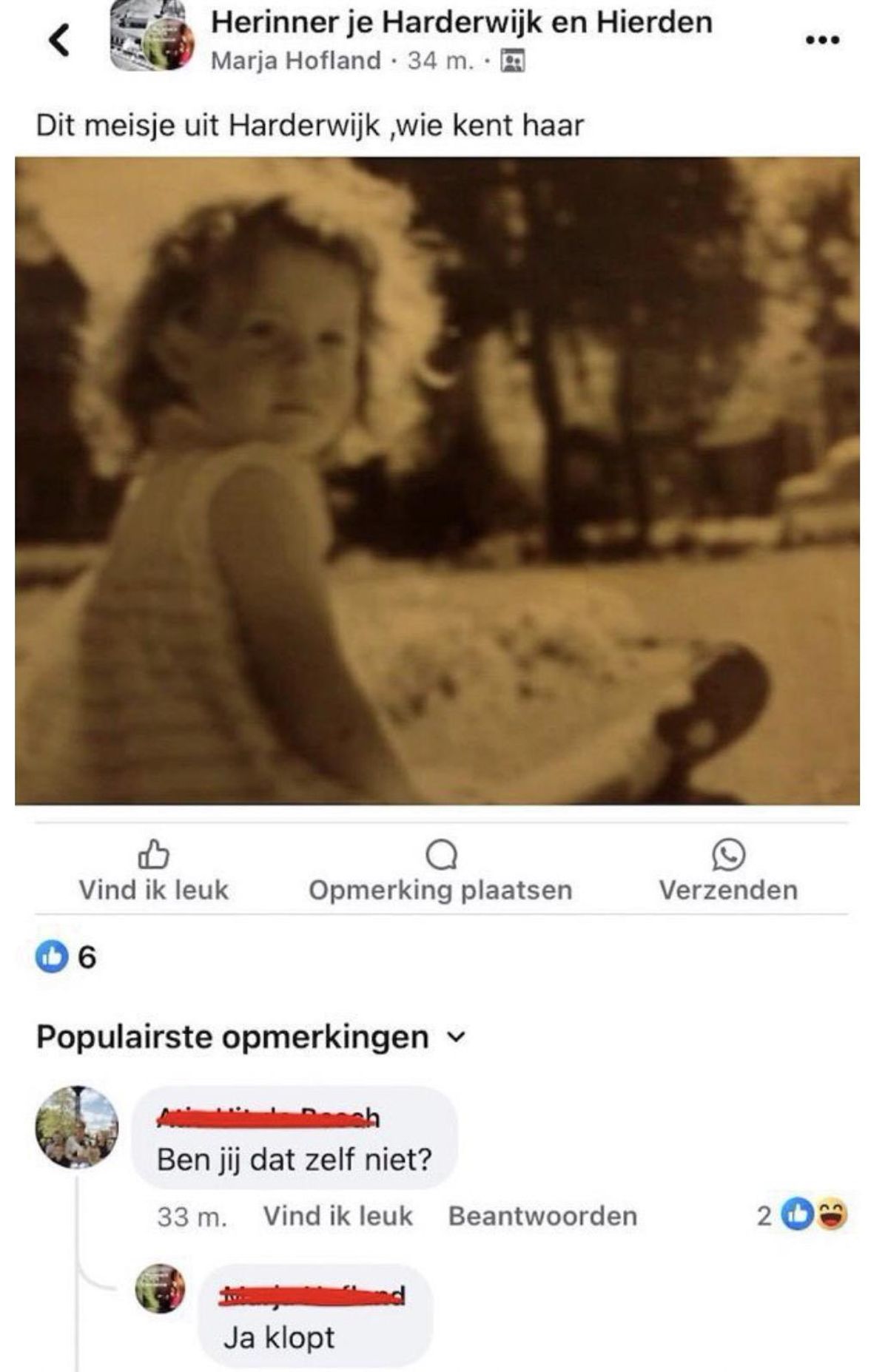Open the Herinner je Harderwijk en Hierden group
This screenshot has width=888, height=1372.
pos(462,22)
